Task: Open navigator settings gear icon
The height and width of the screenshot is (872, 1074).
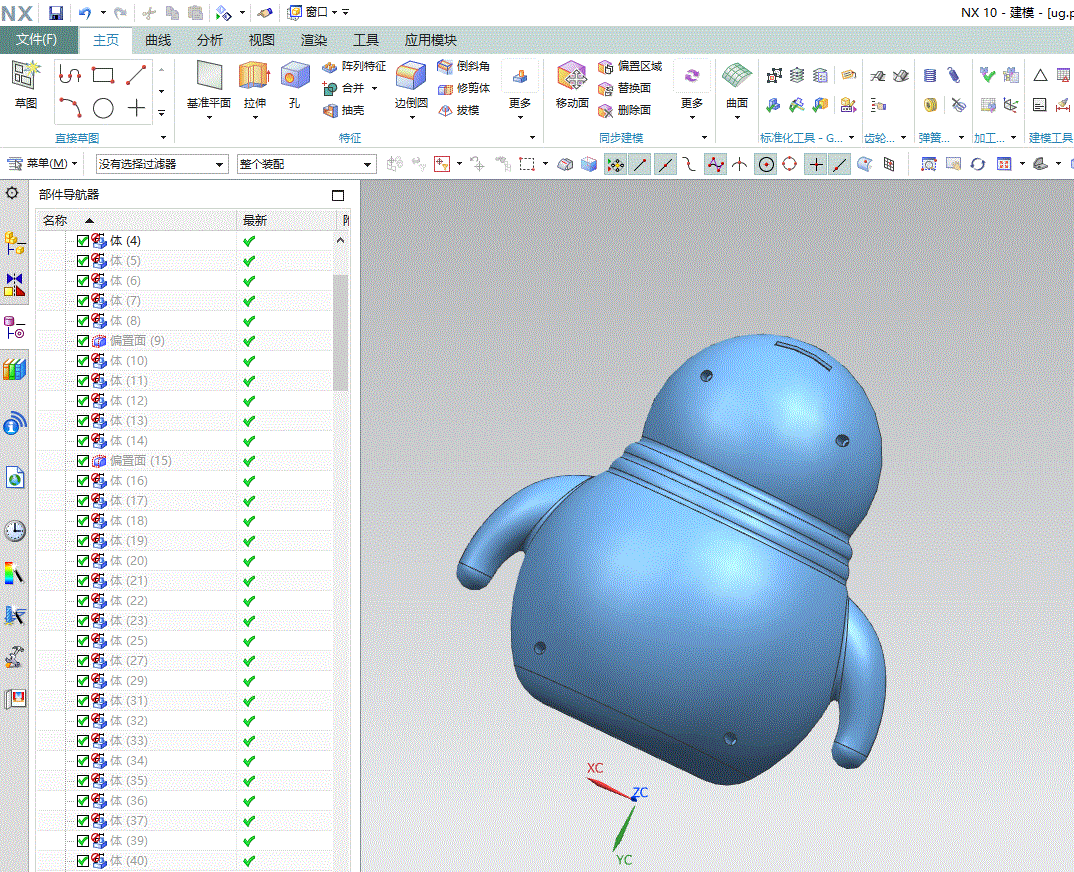Action: [x=12, y=193]
